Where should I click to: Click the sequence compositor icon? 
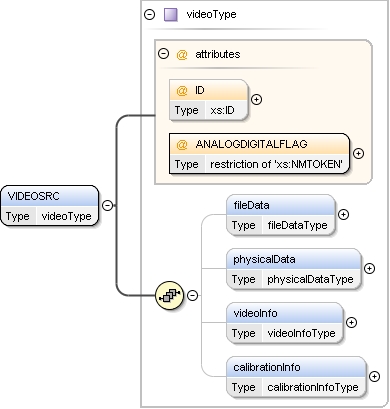(170, 295)
